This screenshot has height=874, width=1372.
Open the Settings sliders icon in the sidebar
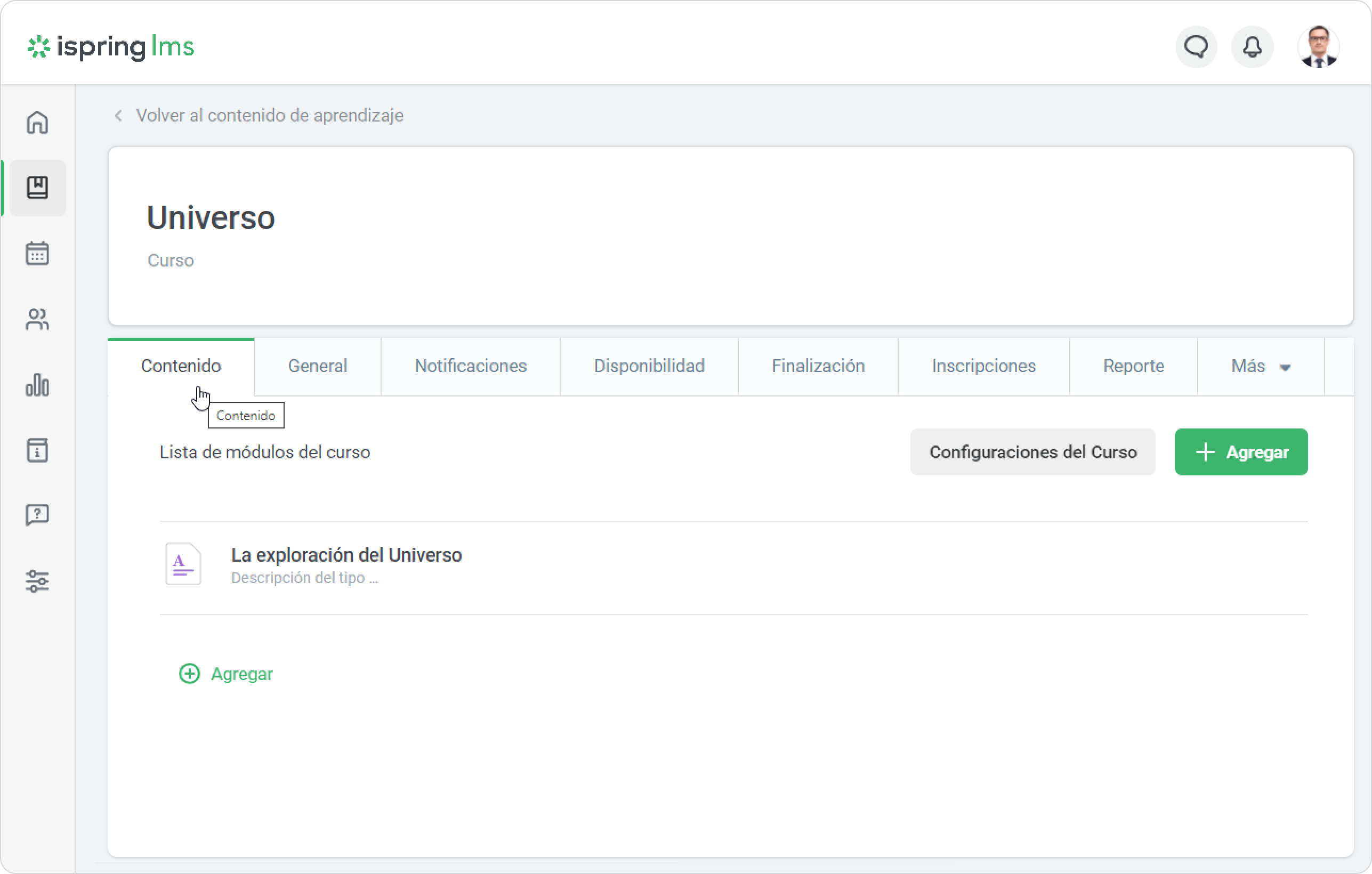38,581
